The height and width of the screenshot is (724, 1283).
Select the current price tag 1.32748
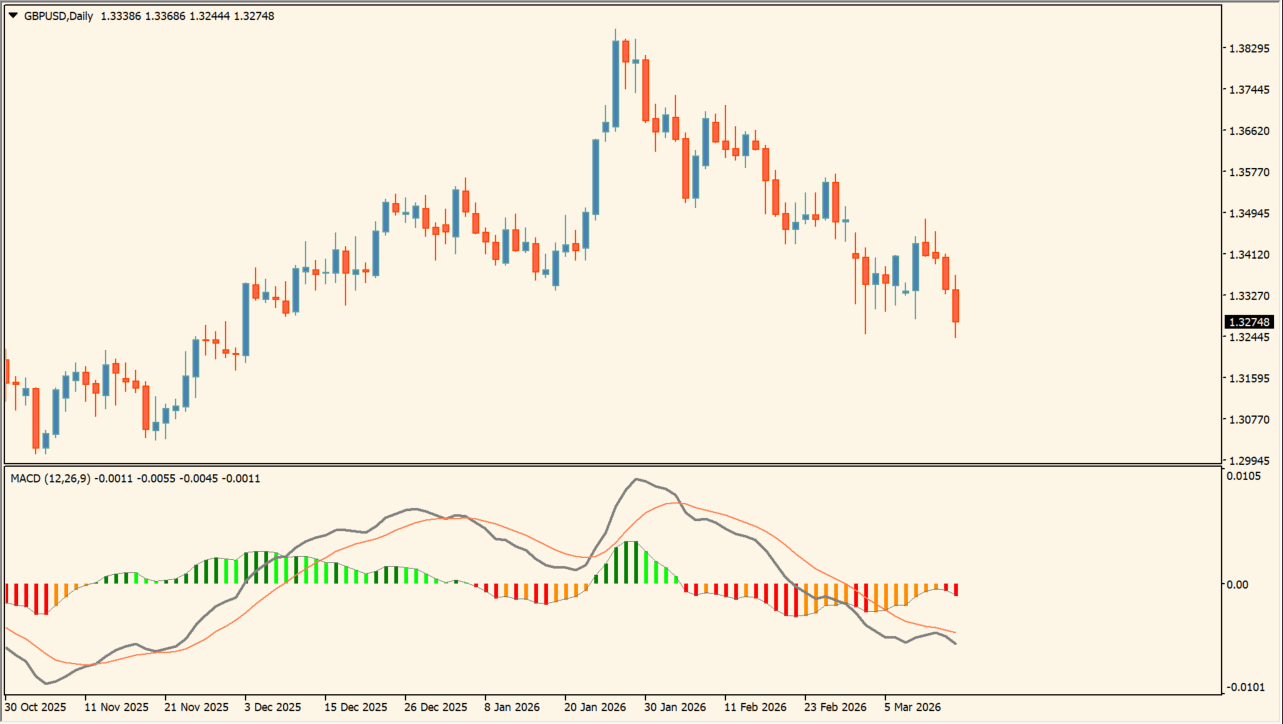[x=1249, y=322]
